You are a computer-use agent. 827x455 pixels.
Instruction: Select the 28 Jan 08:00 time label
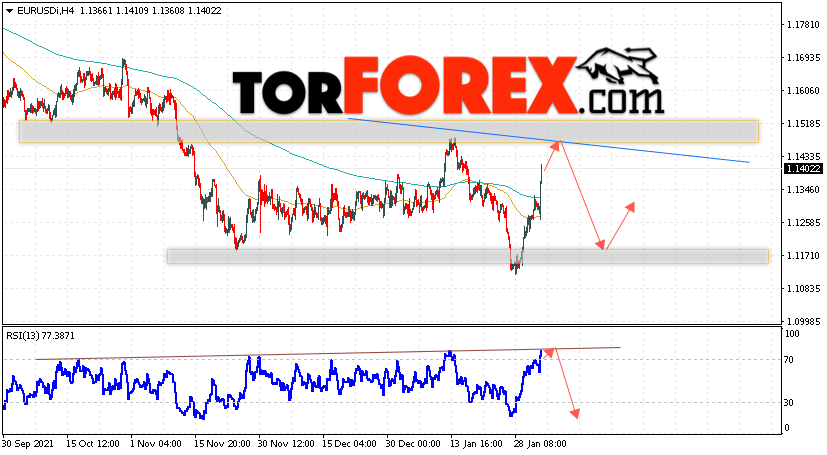click(x=541, y=444)
